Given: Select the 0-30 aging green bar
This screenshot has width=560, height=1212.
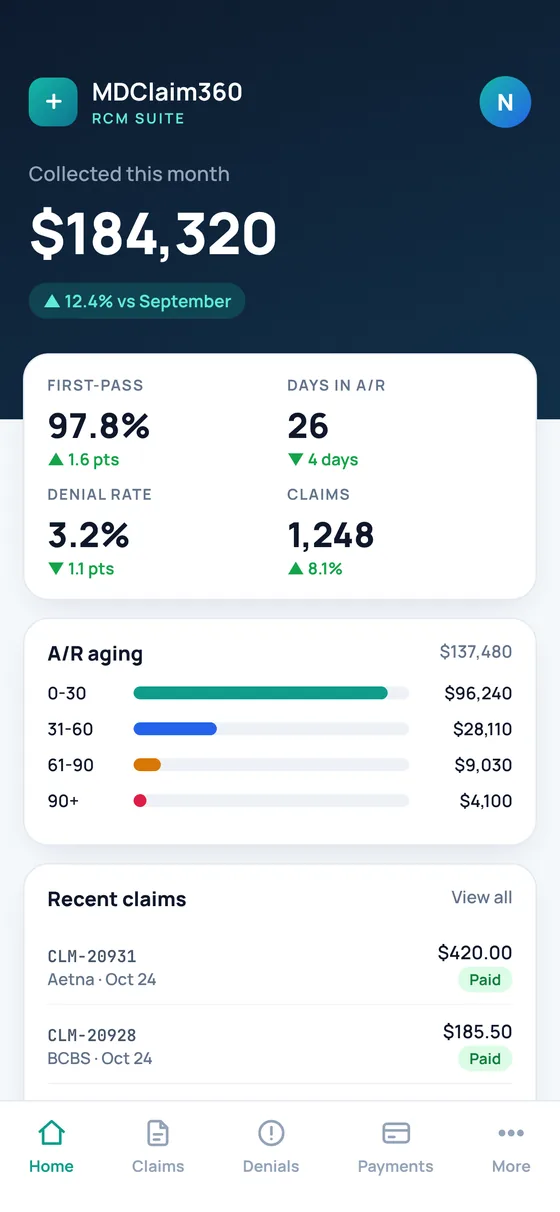Looking at the screenshot, I should tap(260, 693).
